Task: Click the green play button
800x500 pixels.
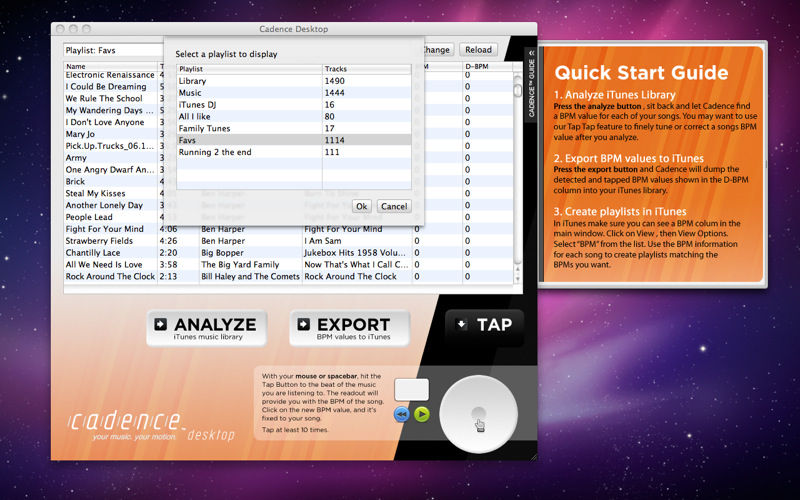Action: [421, 414]
